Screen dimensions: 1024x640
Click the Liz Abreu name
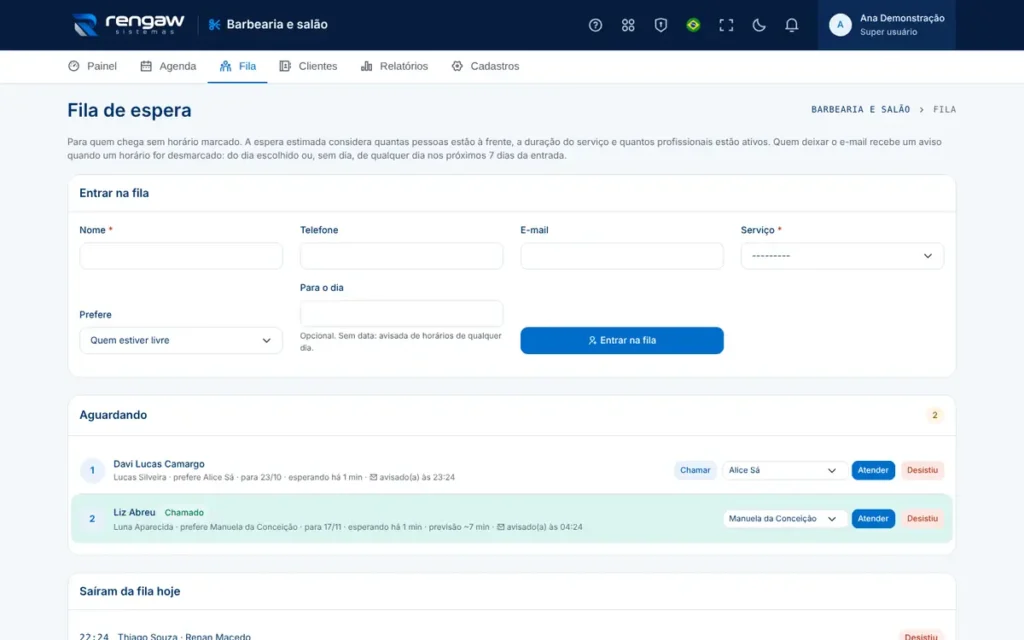(x=135, y=512)
